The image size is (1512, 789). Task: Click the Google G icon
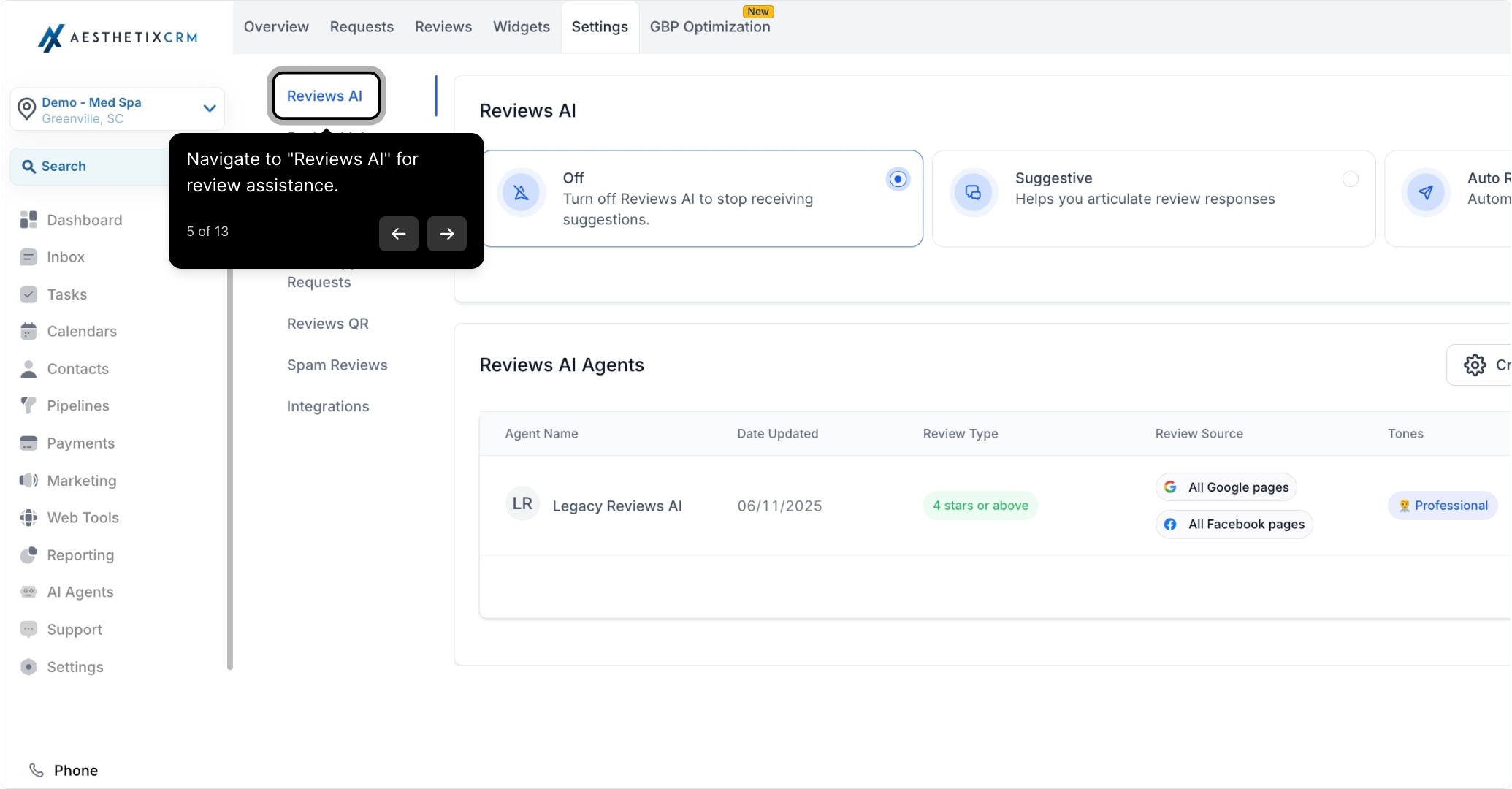[x=1170, y=487]
